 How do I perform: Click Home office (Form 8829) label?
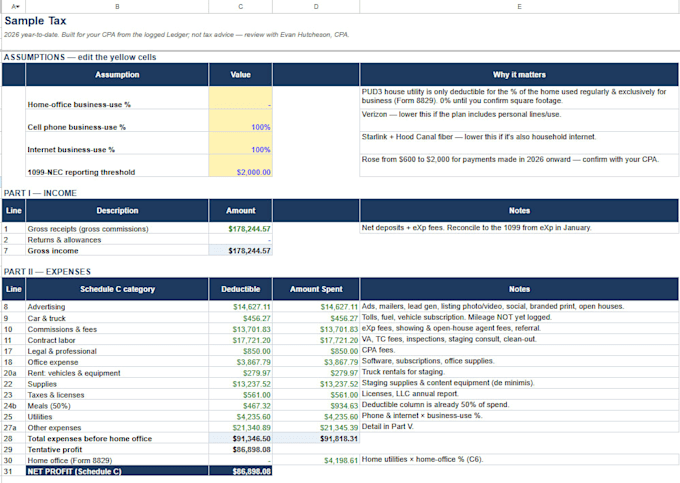tap(69, 460)
